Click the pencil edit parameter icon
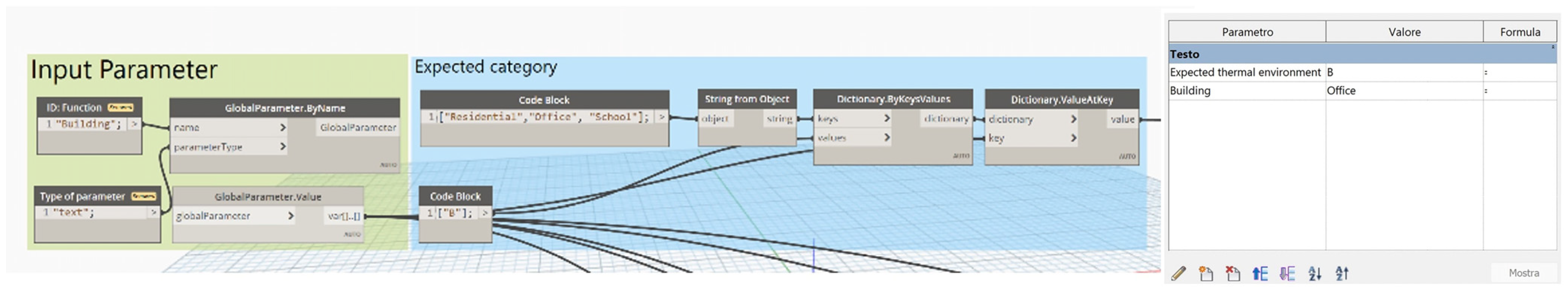1568x302 pixels. tap(1178, 273)
